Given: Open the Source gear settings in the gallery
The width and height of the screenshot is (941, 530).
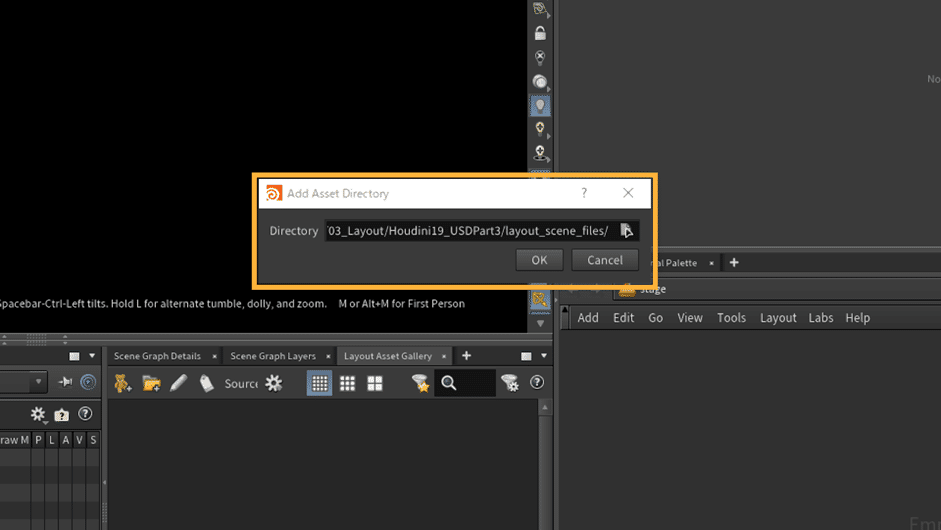Looking at the screenshot, I should tap(274, 383).
